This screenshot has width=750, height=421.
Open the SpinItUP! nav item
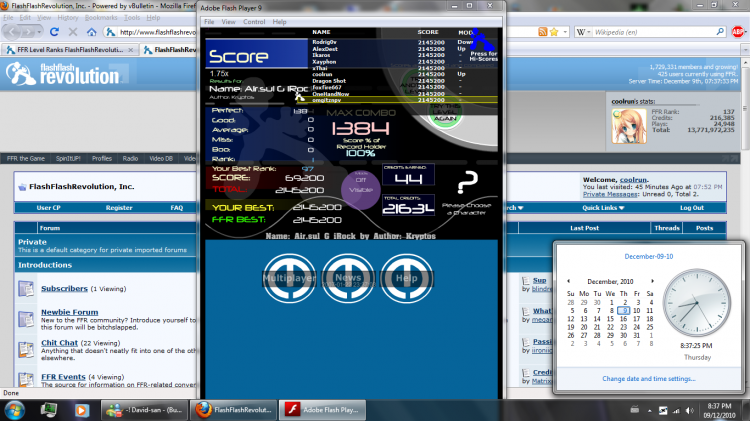pyautogui.click(x=68, y=158)
